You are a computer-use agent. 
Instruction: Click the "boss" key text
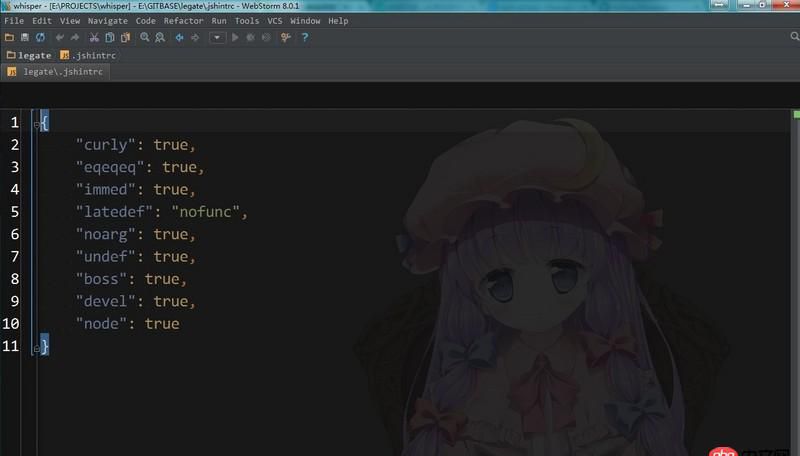point(101,279)
